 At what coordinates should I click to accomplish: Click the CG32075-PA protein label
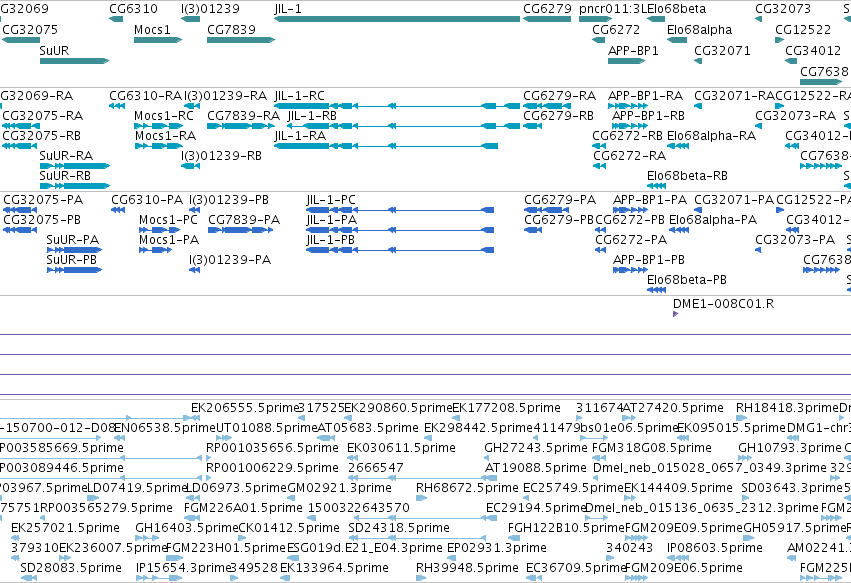(x=43, y=200)
